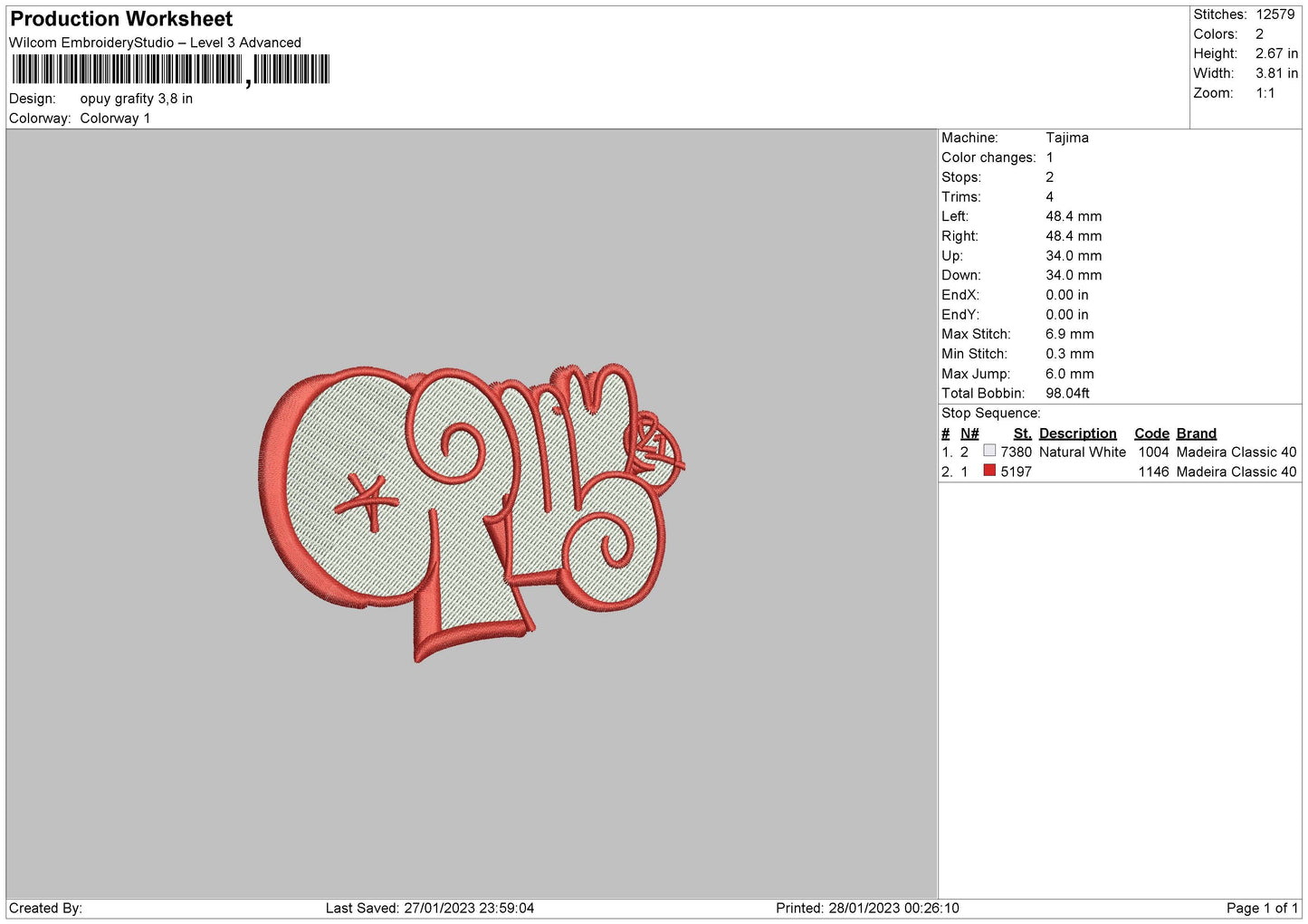Click the thread code '1004'
The width and height of the screenshot is (1308, 924).
1153,452
